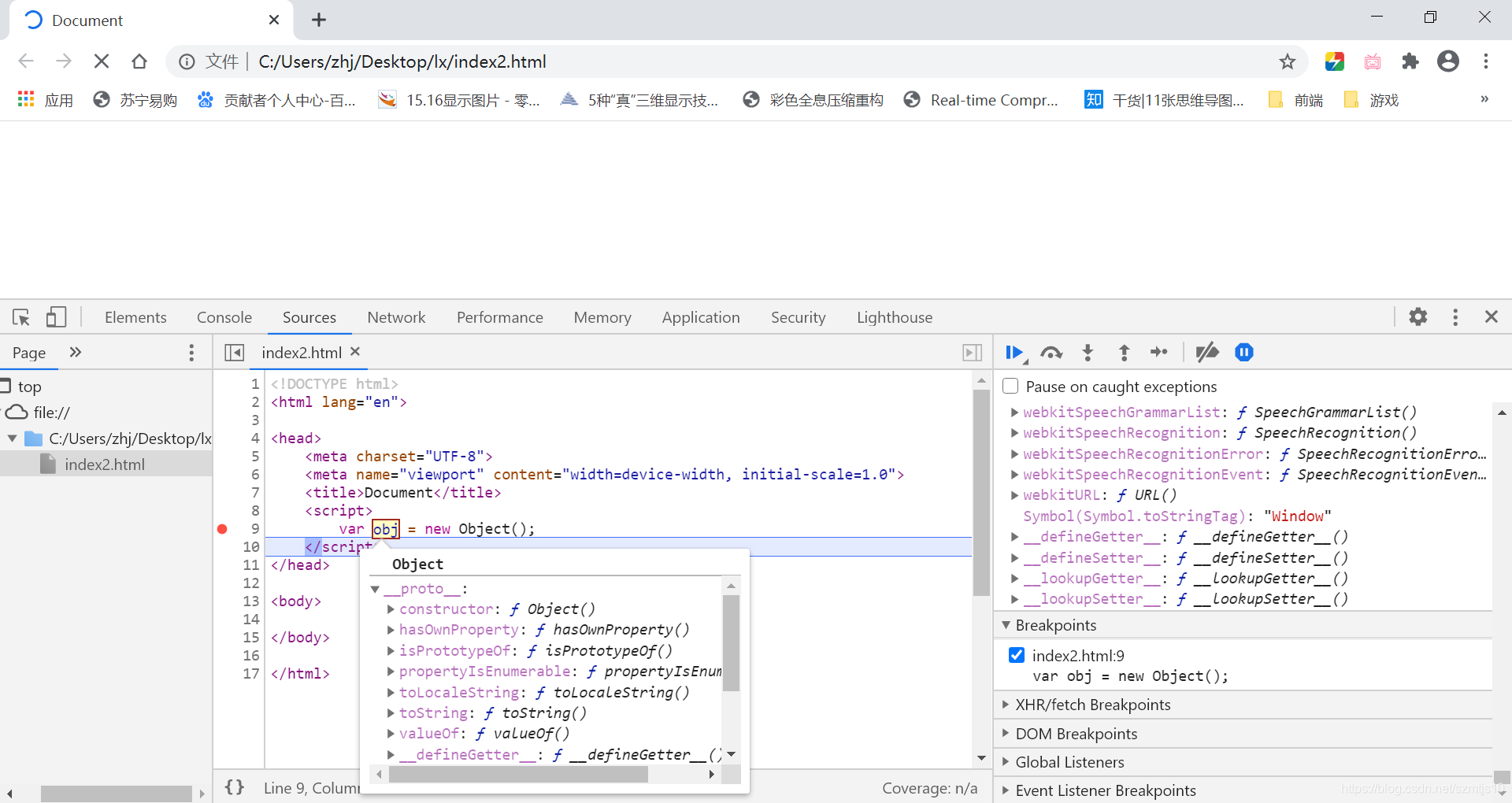Go to browser home page
Viewport: 1512px width, 803px height.
point(139,61)
